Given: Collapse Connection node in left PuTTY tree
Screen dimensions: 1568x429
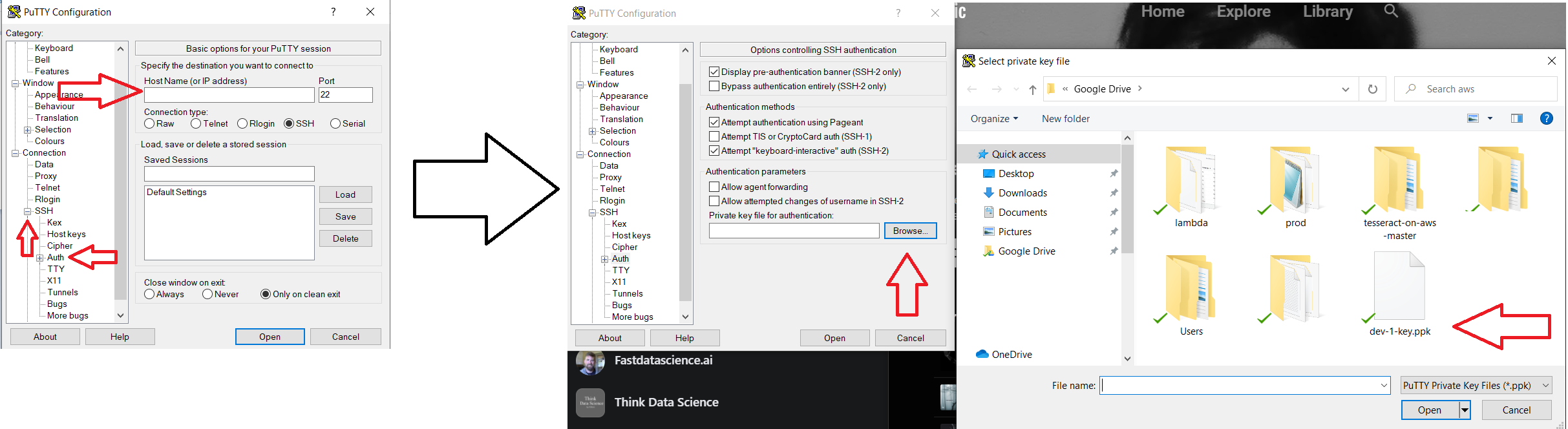Looking at the screenshot, I should point(16,153).
